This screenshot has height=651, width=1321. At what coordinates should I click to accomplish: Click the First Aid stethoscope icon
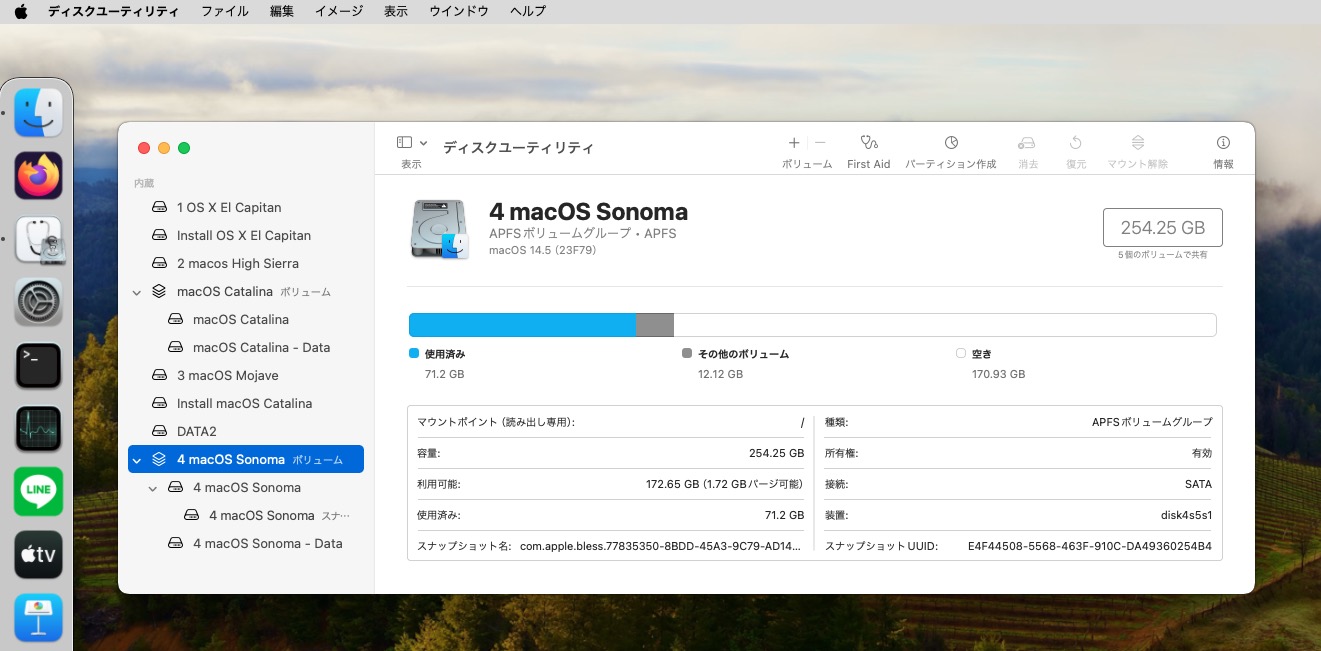867,143
